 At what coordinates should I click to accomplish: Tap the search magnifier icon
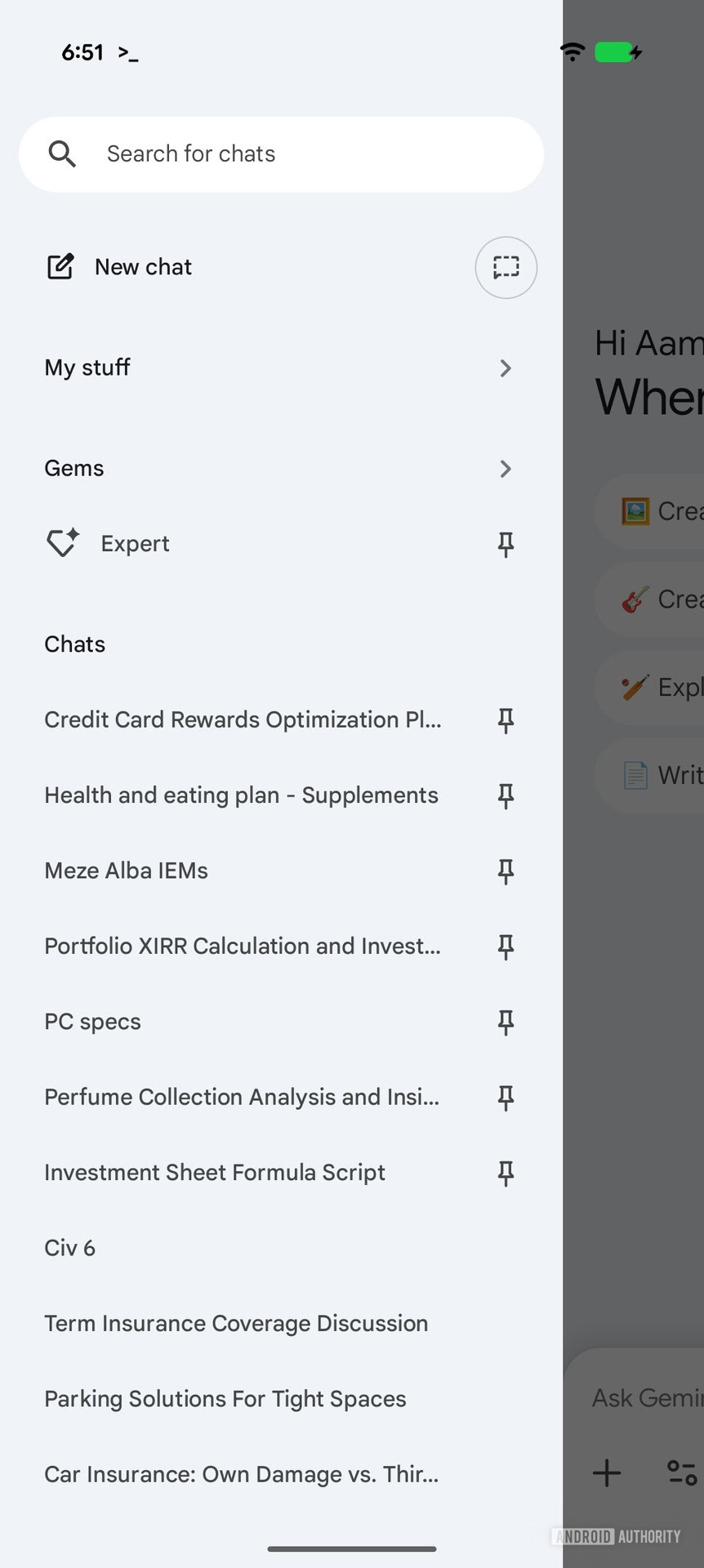pos(62,154)
